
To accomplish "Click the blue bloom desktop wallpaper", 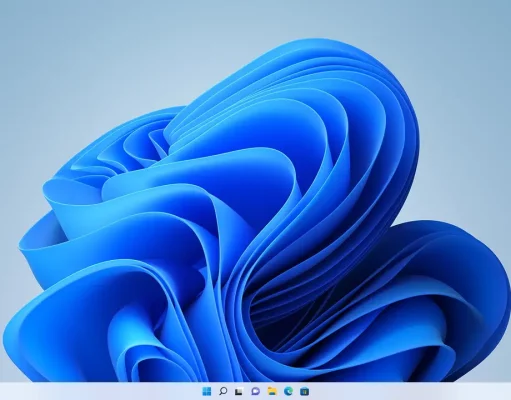I will point(253,233).
